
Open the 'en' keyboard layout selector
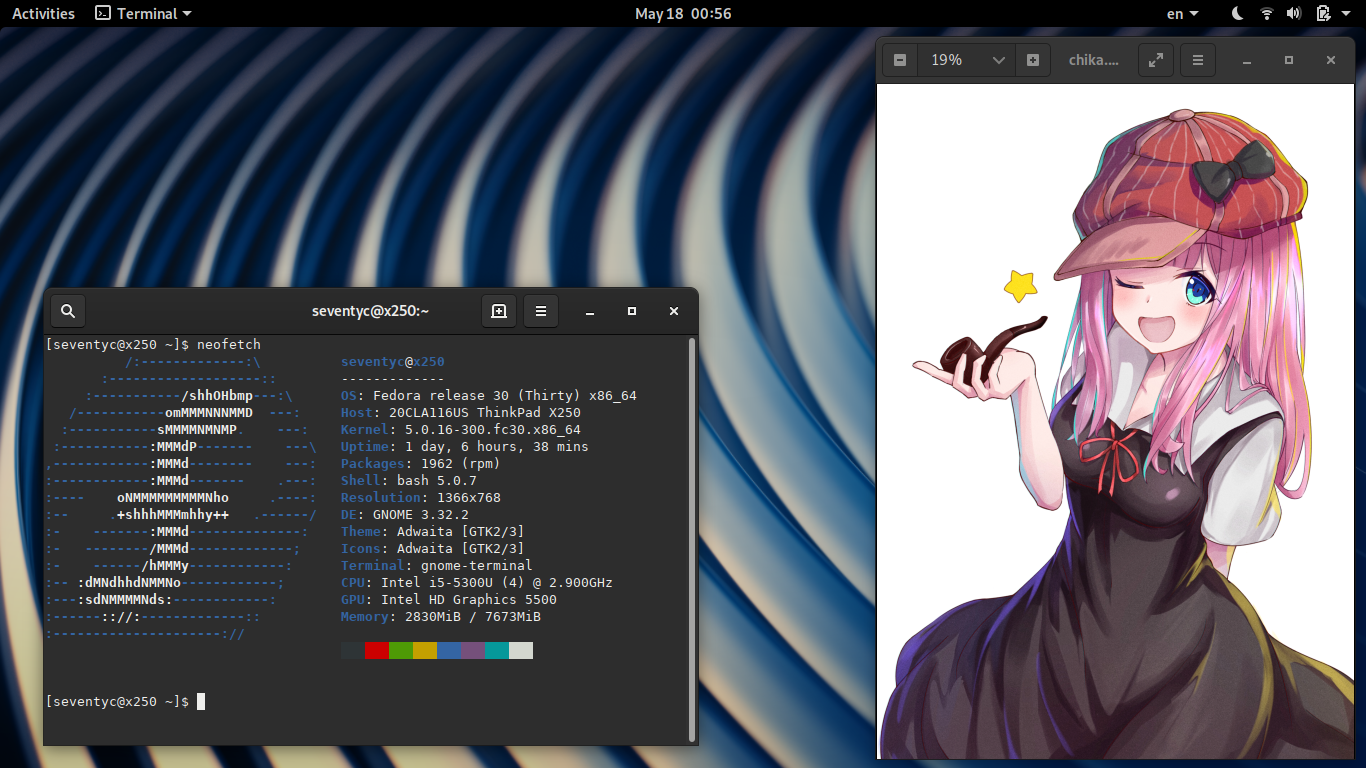1182,13
